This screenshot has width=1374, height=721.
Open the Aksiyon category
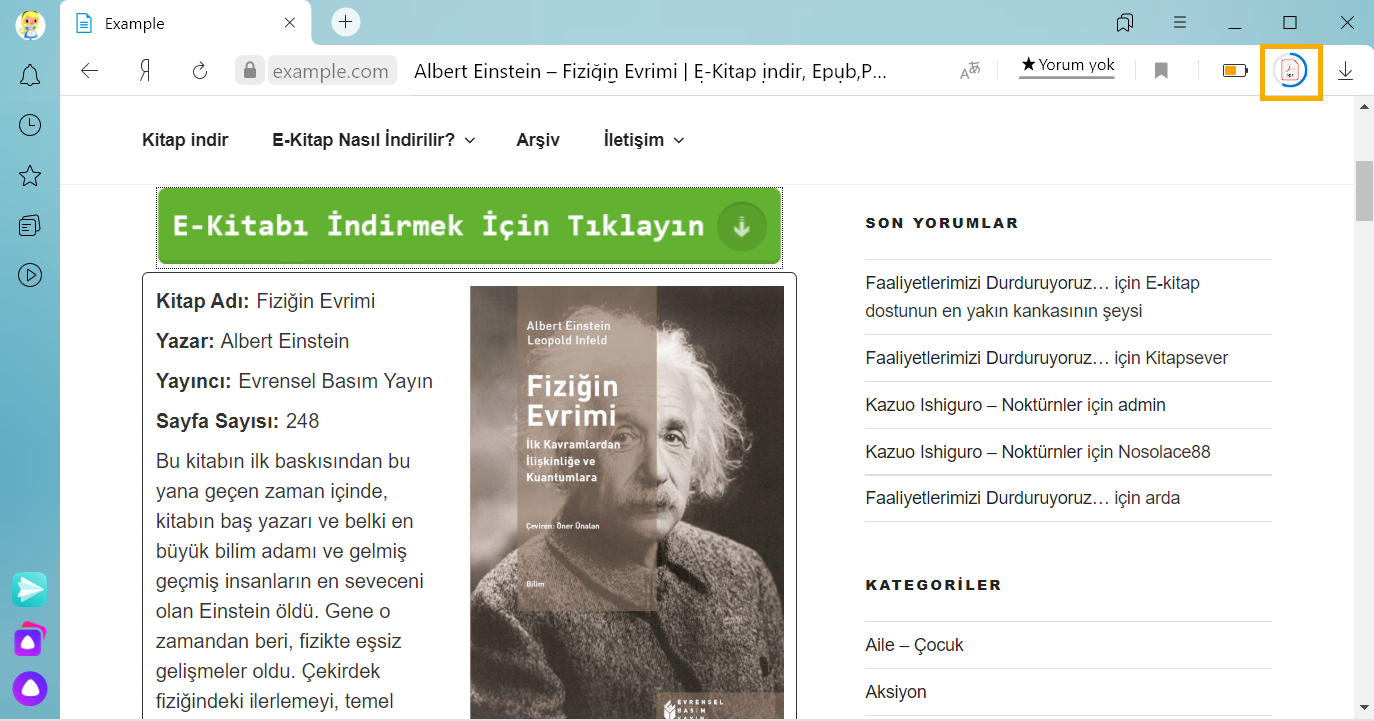pyautogui.click(x=896, y=692)
